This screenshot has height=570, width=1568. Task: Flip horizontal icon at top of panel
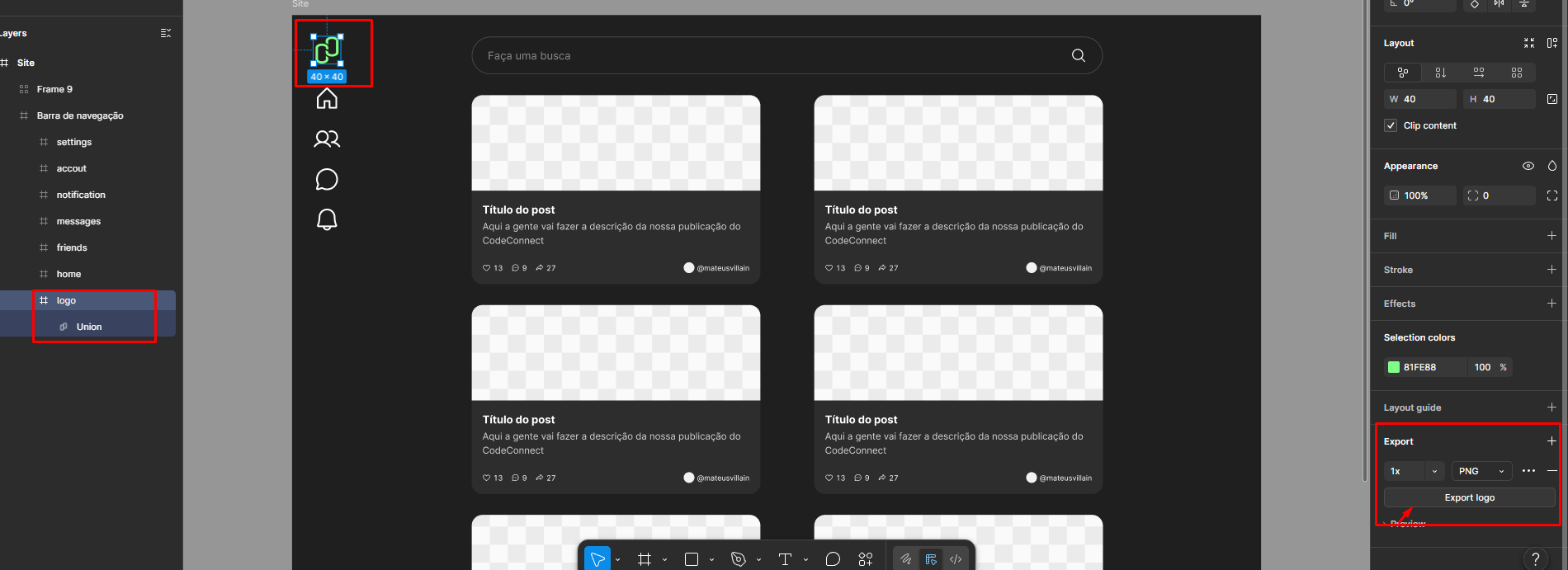point(1500,4)
